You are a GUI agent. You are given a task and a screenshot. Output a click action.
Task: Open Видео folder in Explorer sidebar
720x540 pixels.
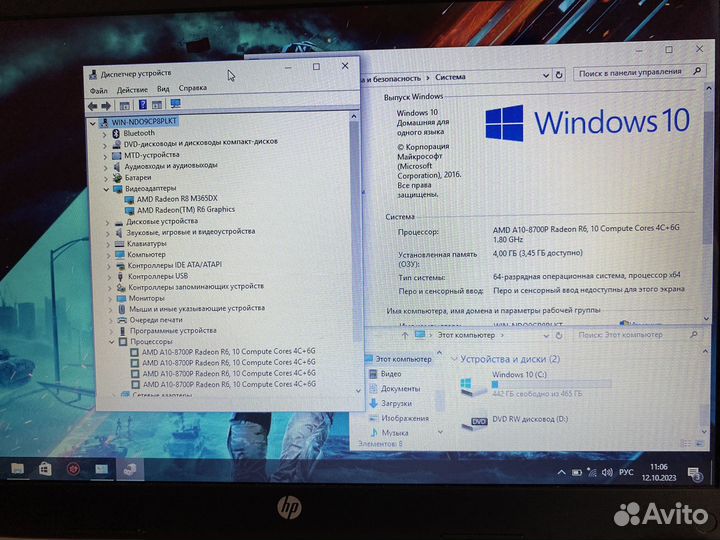[391, 374]
